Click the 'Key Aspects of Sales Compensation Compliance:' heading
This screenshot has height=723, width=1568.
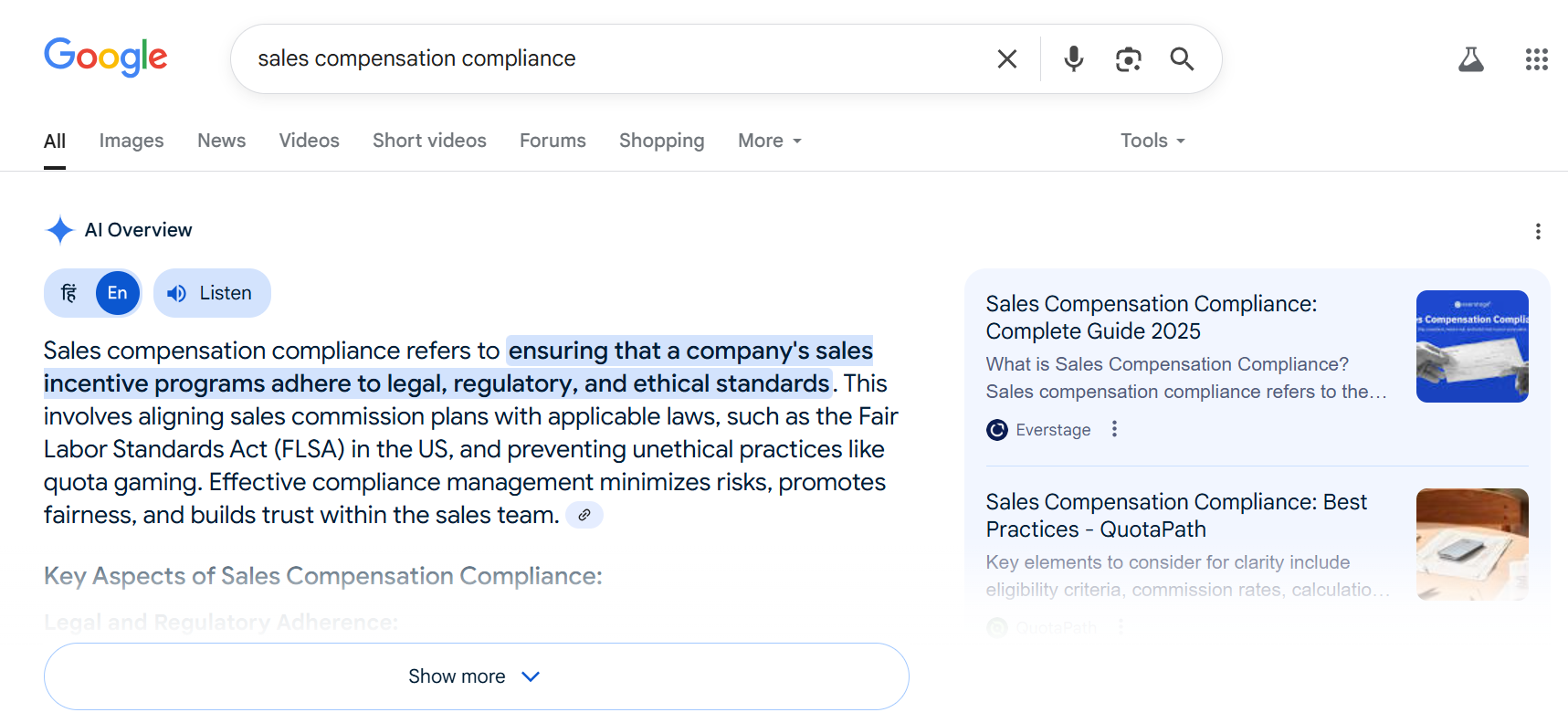coord(323,576)
